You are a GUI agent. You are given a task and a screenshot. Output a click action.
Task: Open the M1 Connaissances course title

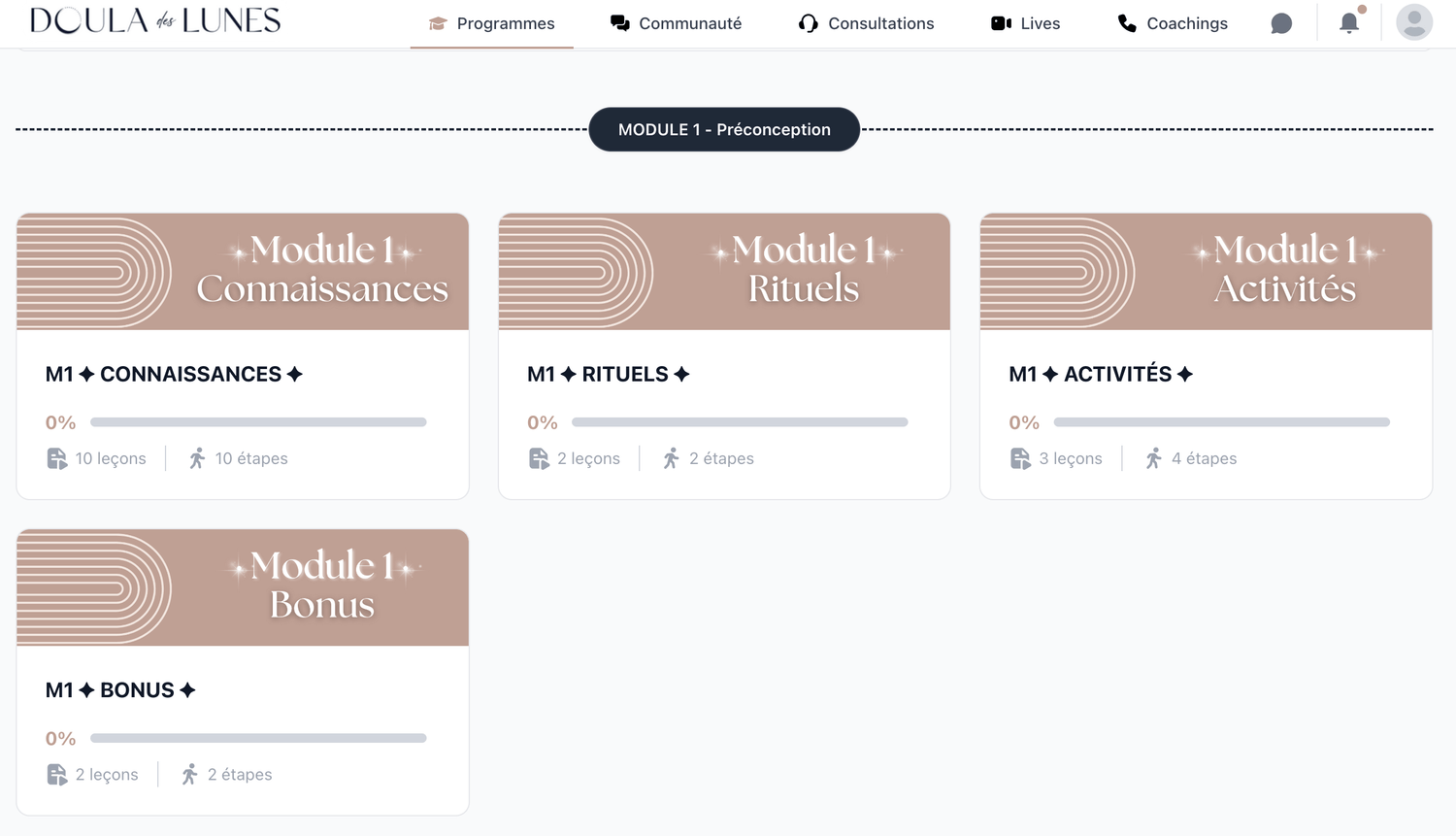pyautogui.click(x=174, y=374)
